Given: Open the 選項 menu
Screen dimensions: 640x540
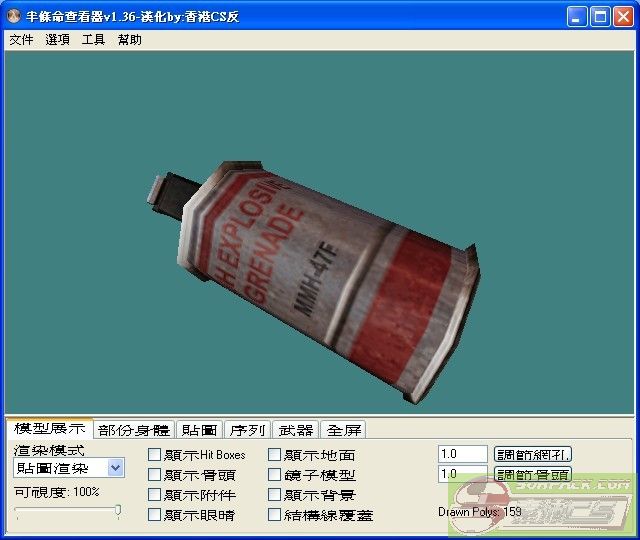Looking at the screenshot, I should tap(57, 40).
